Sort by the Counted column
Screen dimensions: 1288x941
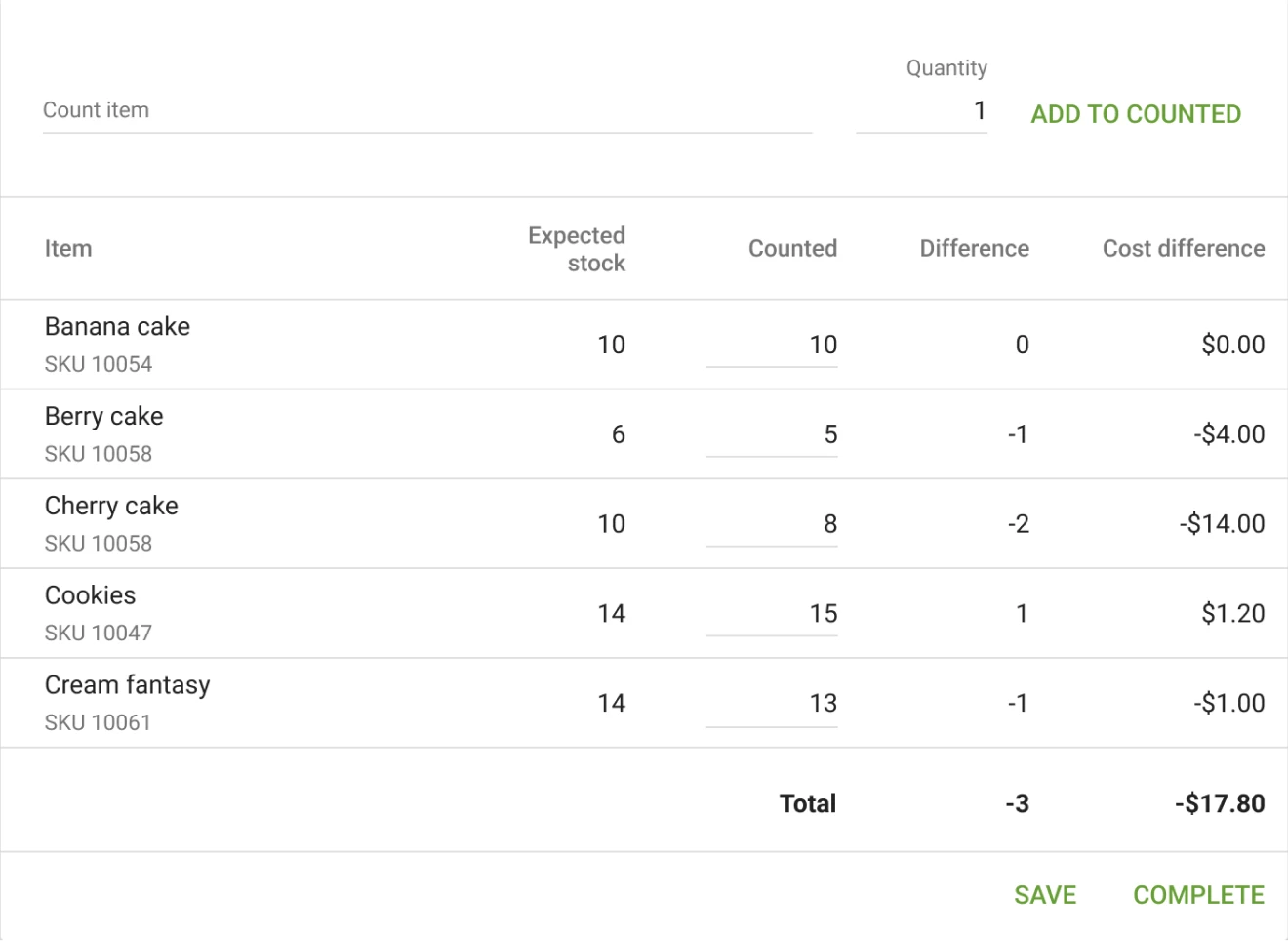792,248
